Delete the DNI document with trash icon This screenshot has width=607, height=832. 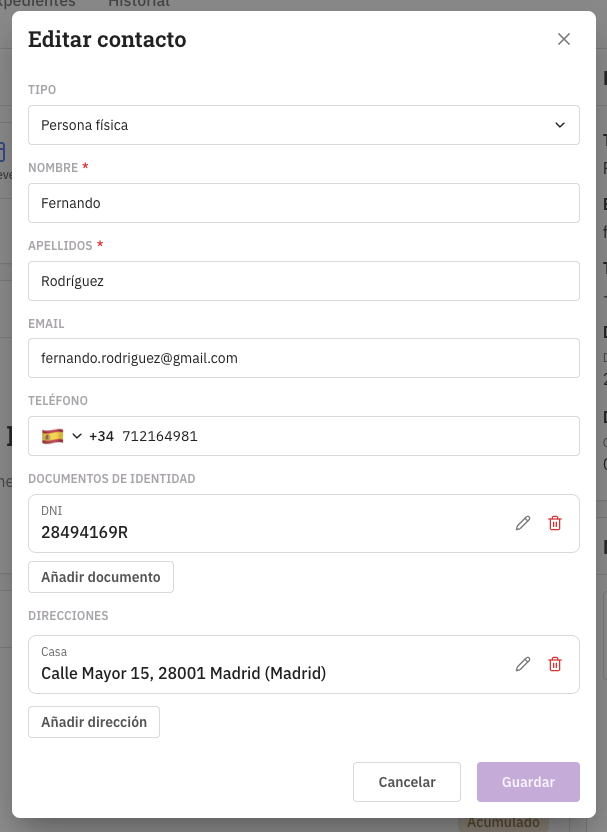point(555,523)
